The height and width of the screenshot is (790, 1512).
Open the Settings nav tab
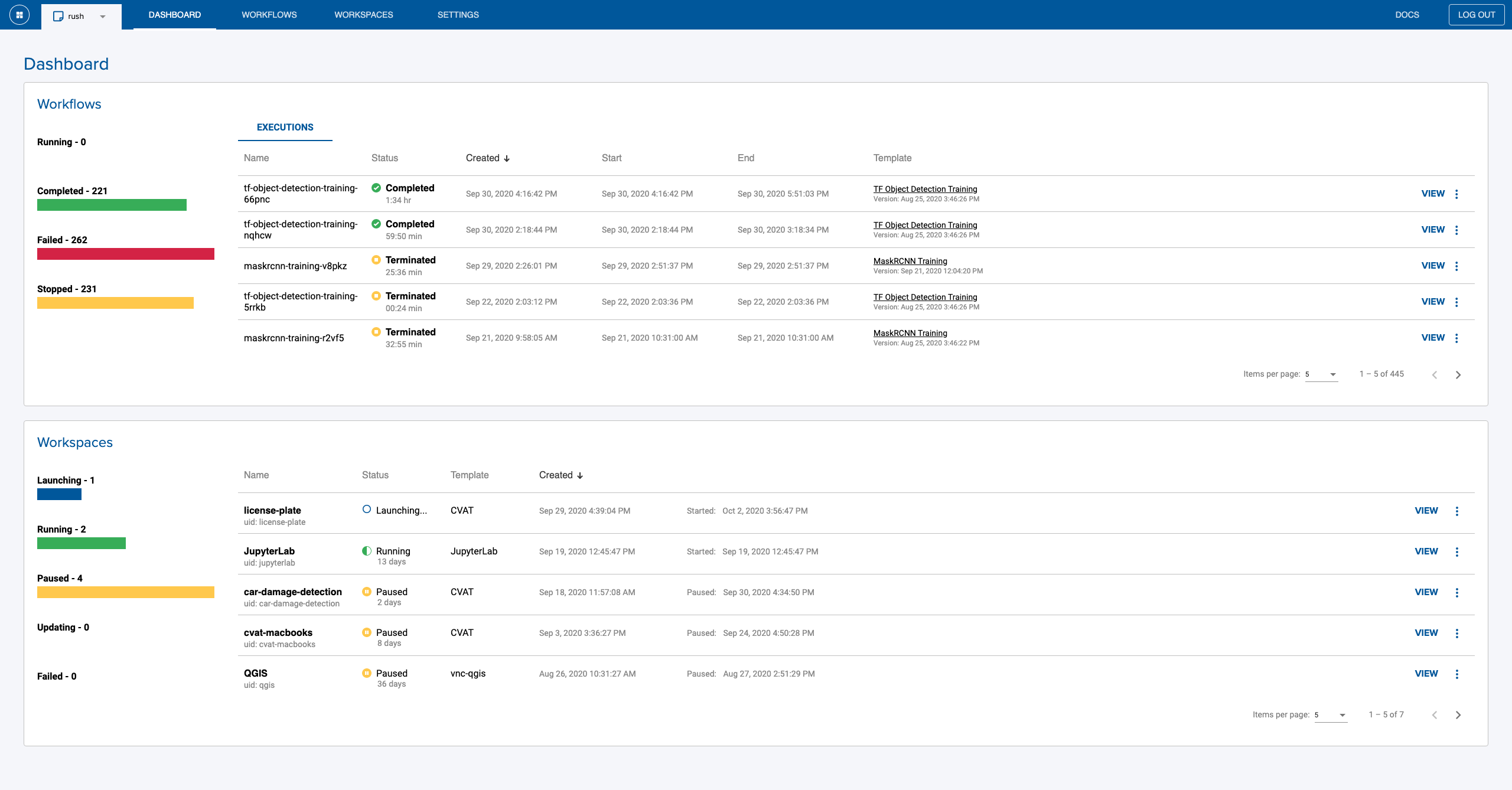[458, 15]
